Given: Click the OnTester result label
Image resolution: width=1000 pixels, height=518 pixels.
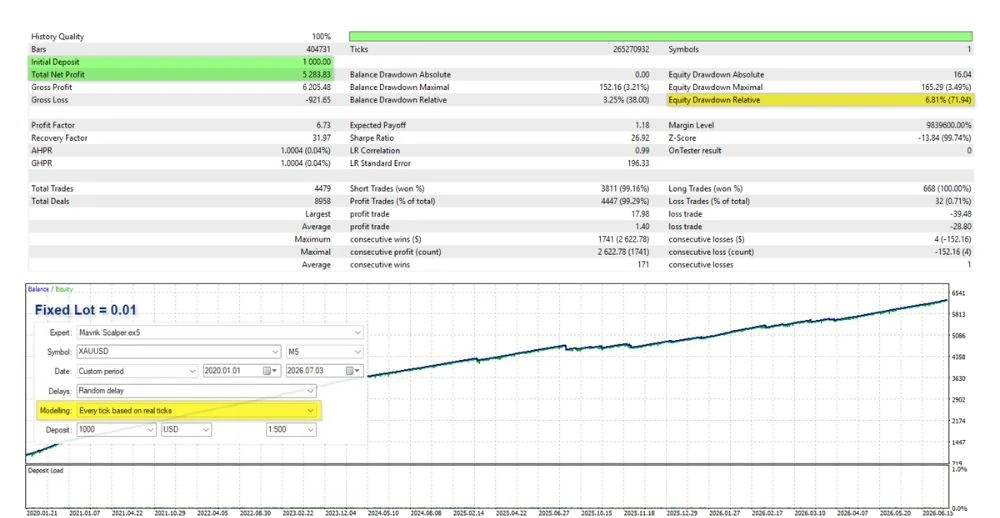Looking at the screenshot, I should click(695, 151).
